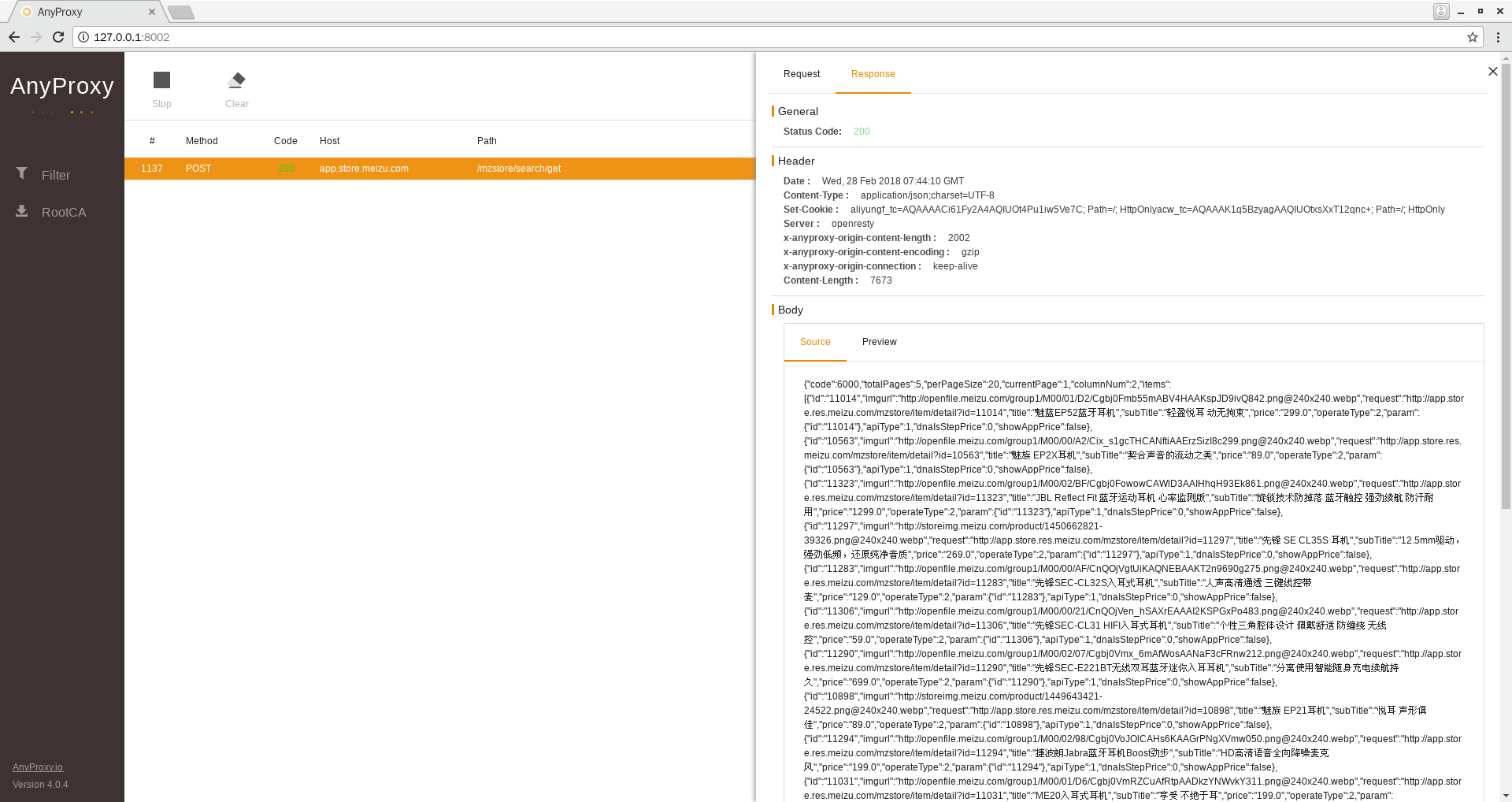Click the Host column header
1512x802 pixels.
330,141
